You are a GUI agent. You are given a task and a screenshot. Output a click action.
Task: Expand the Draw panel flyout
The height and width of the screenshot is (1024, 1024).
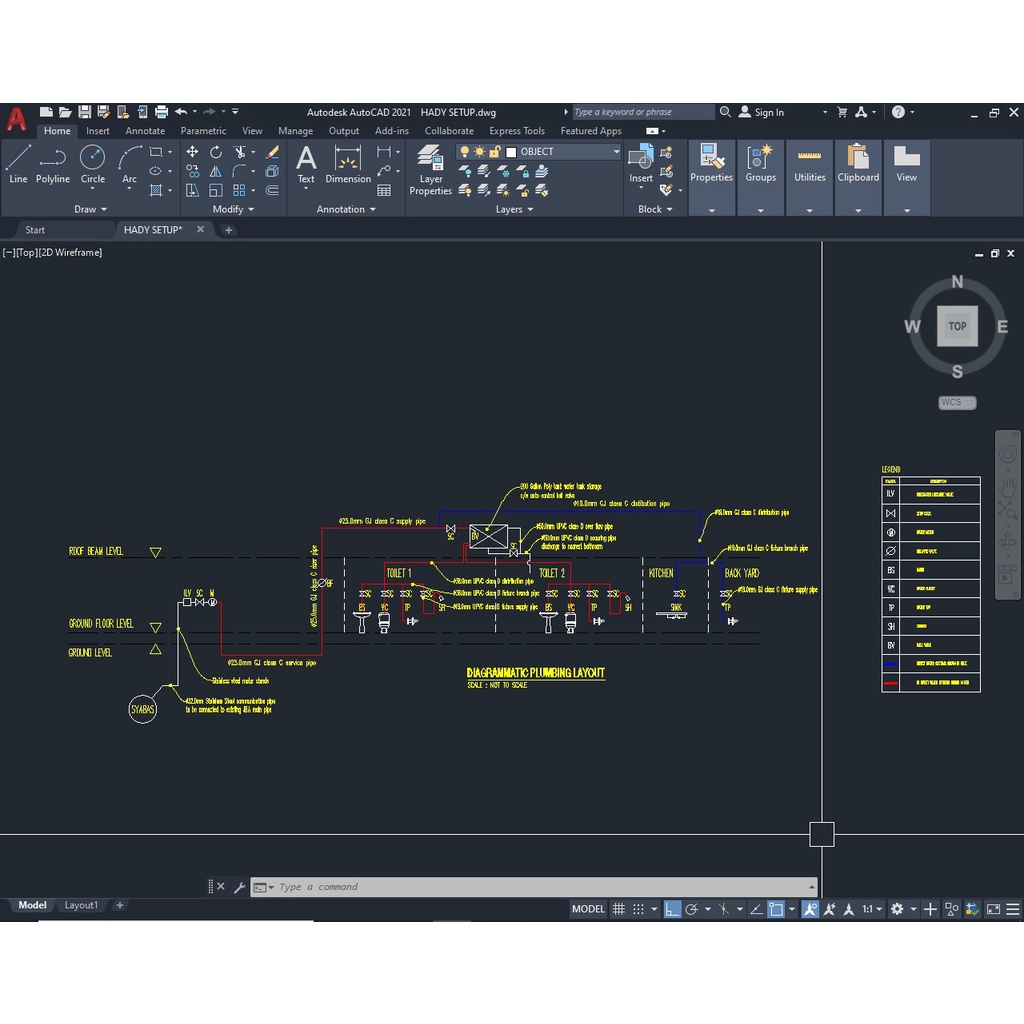[x=90, y=209]
